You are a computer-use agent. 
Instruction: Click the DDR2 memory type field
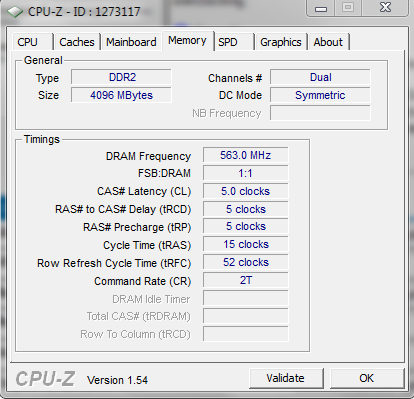pos(121,77)
